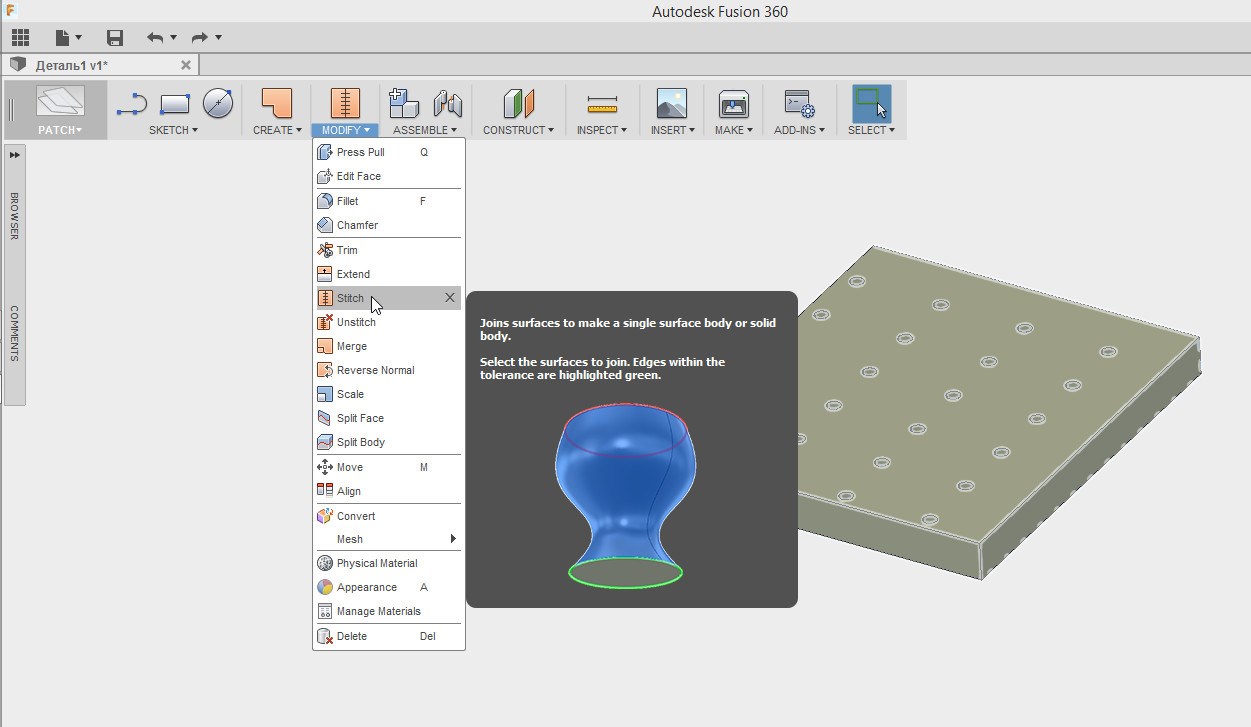
Task: Choose Unstitch menu item
Action: coord(388,322)
